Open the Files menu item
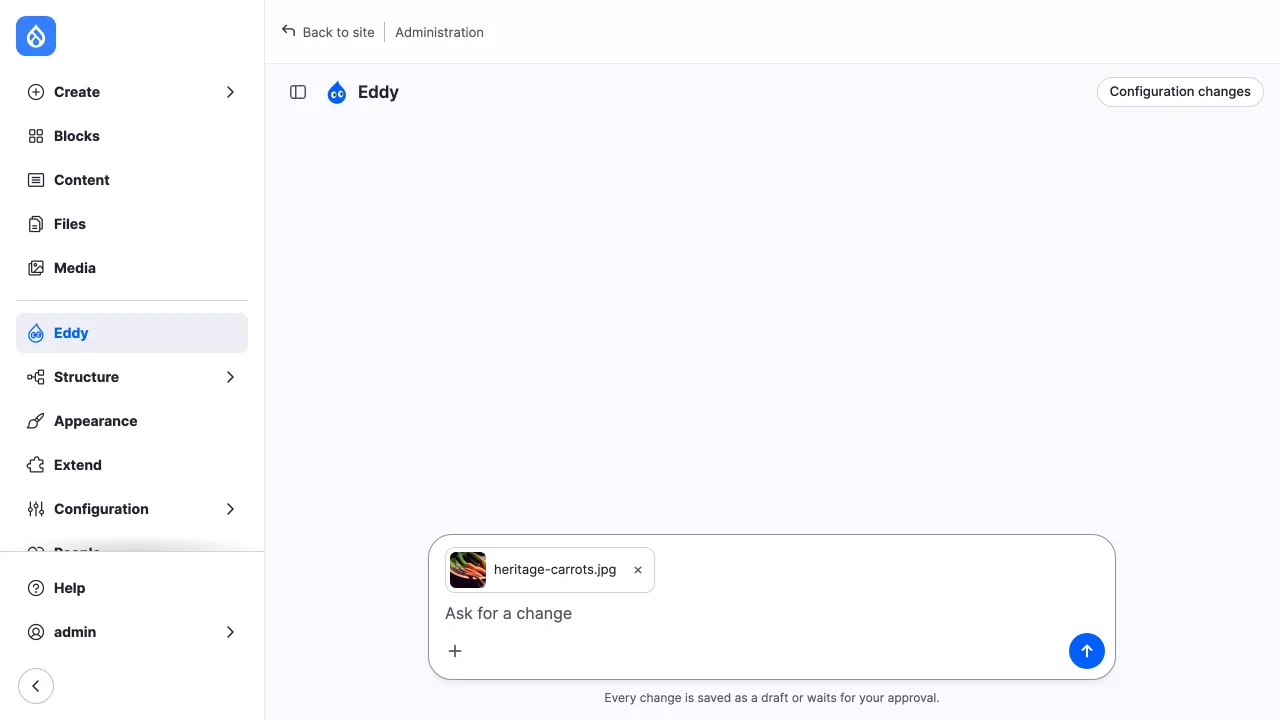The image size is (1280, 720). [132, 224]
